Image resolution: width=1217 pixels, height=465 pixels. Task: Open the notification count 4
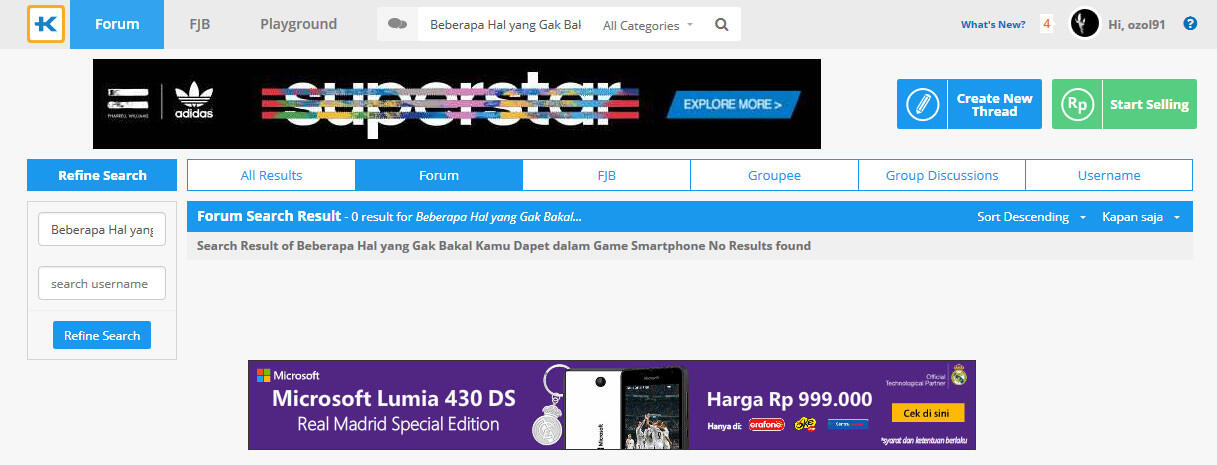coord(1047,24)
